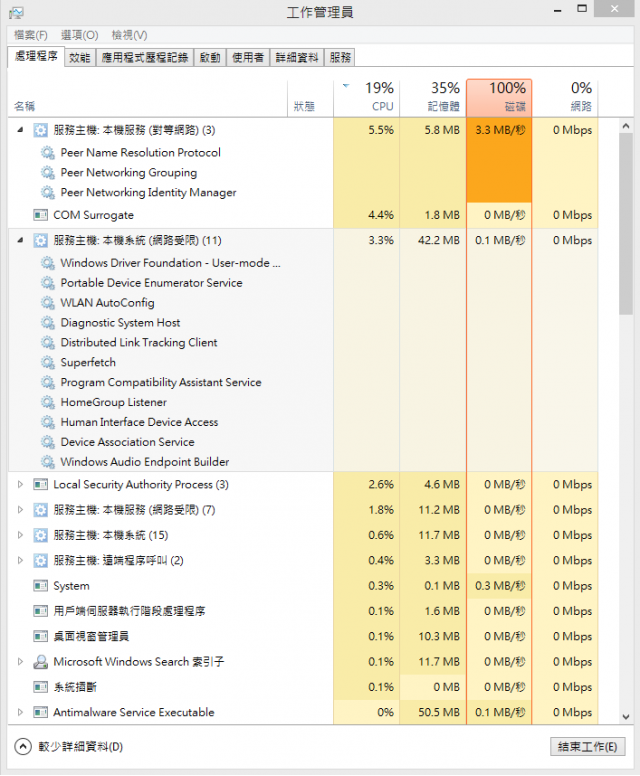This screenshot has height=776, width=640.
Task: Click icon of 服務主機: 遠端程序呼叫 (2)
Action: 40,560
